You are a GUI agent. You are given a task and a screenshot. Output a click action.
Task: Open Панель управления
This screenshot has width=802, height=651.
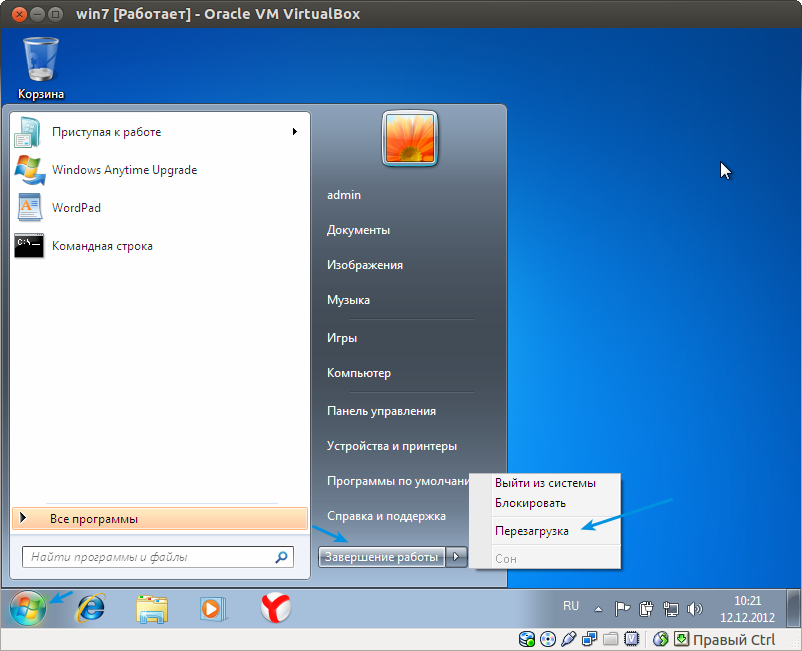(381, 411)
